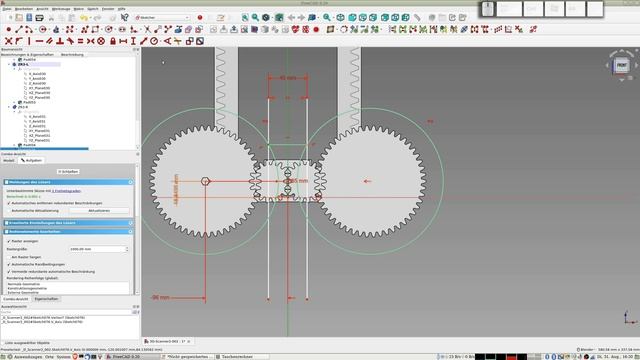Click the Save document icon

click(x=29, y=18)
